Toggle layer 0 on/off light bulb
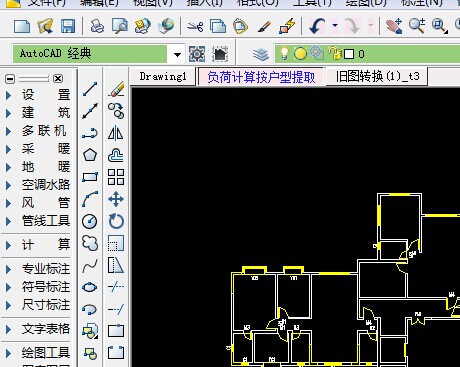The image size is (460, 367). pyautogui.click(x=284, y=54)
